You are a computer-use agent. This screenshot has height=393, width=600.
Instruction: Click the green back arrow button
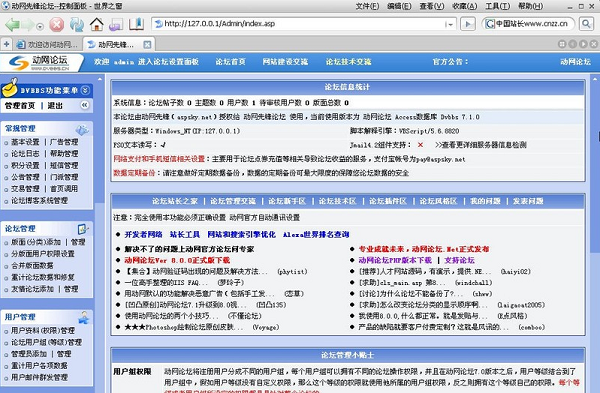(12, 25)
